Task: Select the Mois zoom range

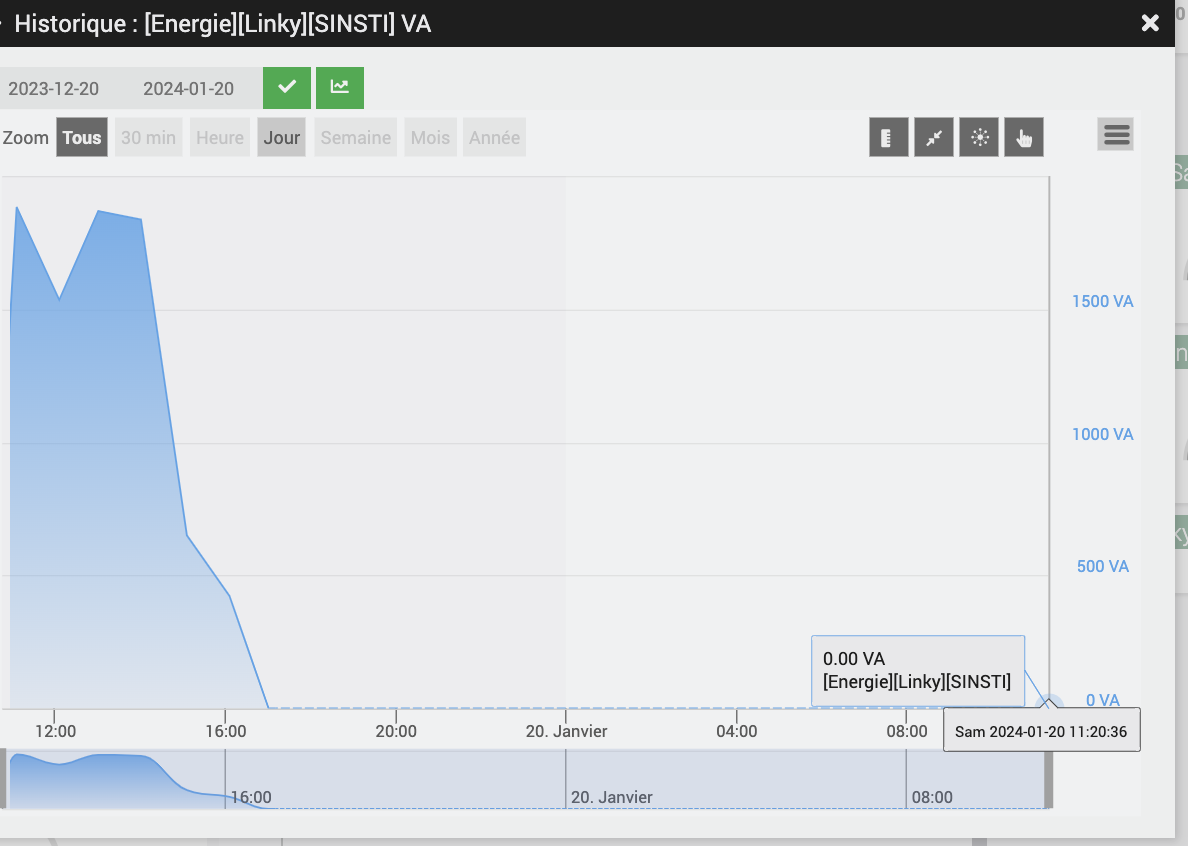Action: point(430,137)
